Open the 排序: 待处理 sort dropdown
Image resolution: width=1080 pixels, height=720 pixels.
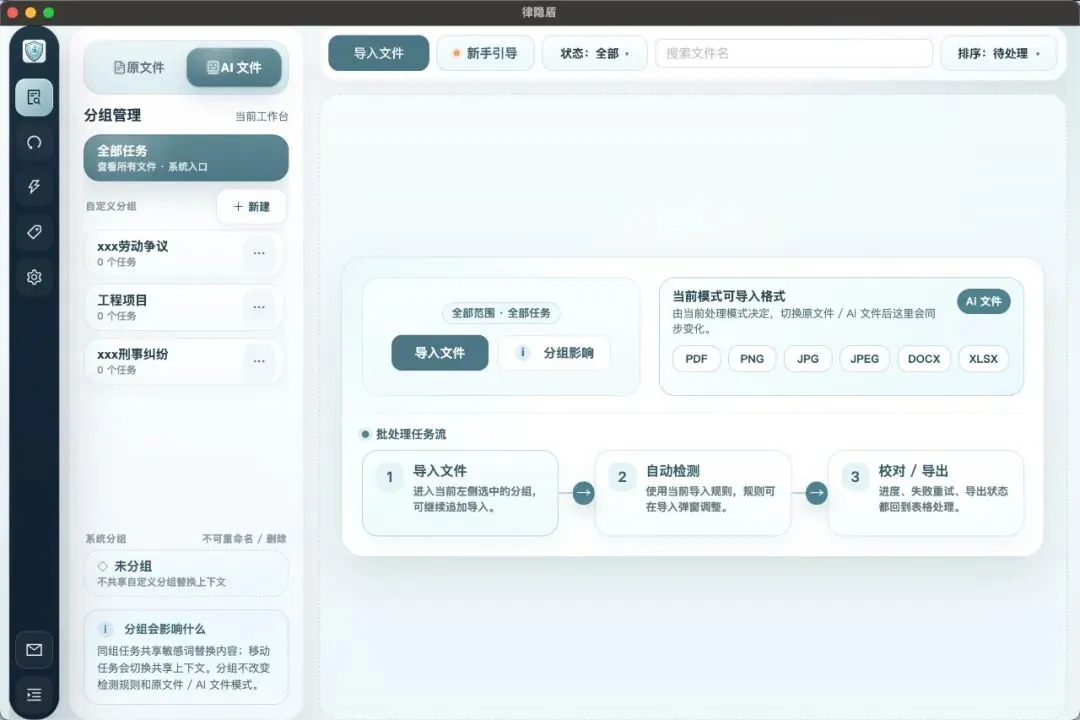(998, 53)
